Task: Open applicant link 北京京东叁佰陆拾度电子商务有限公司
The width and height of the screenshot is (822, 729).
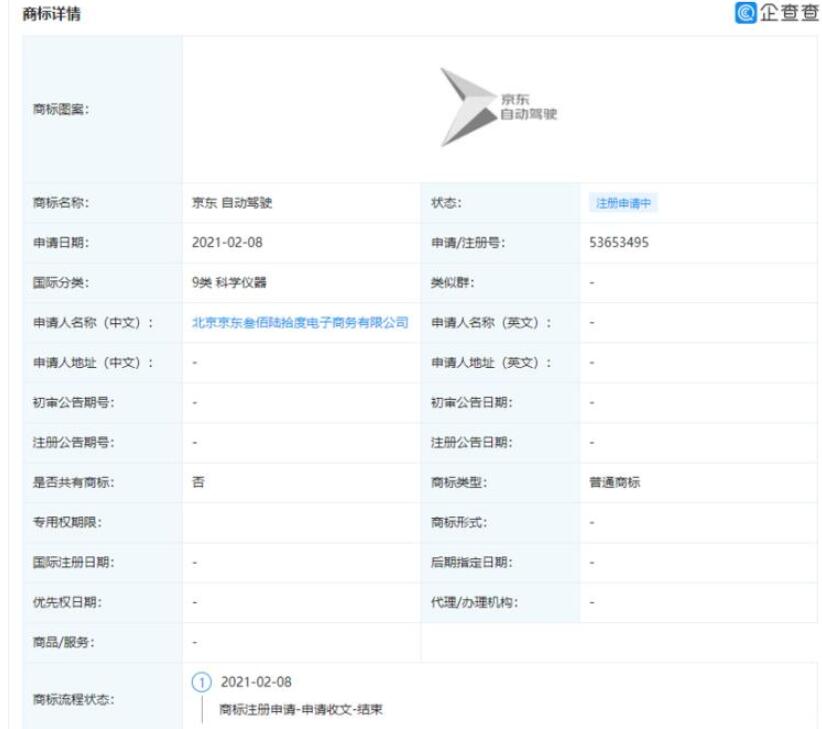Action: click(x=300, y=322)
